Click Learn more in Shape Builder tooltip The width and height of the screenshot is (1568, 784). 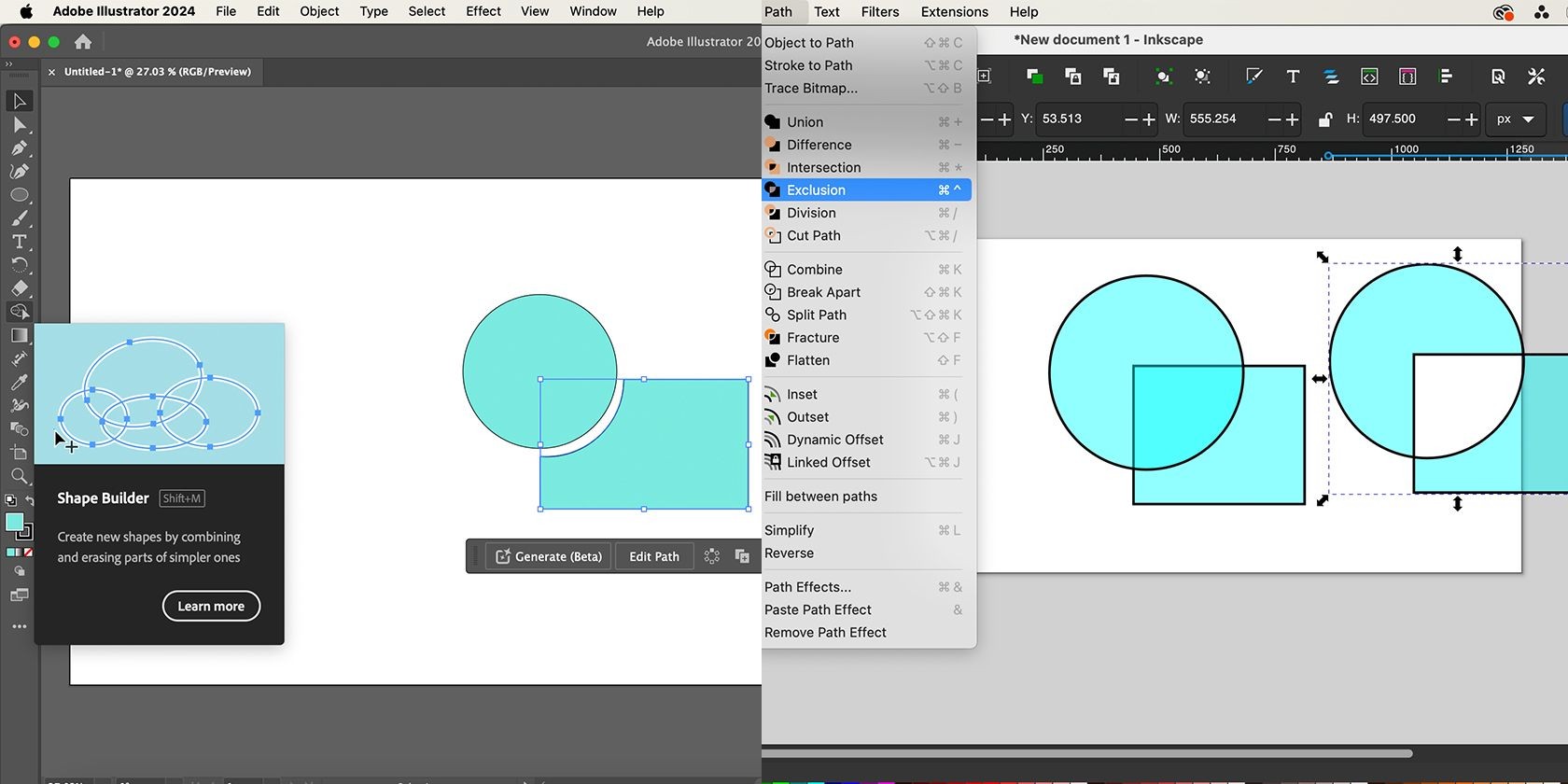[x=211, y=606]
